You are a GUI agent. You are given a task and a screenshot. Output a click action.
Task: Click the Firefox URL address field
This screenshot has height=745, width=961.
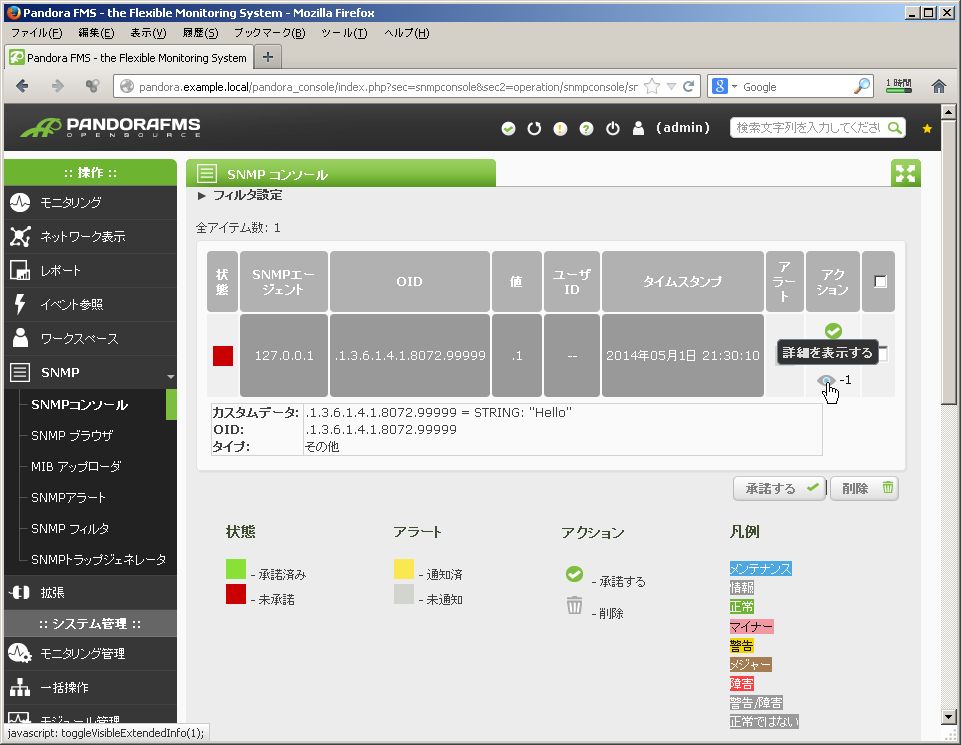(387, 86)
